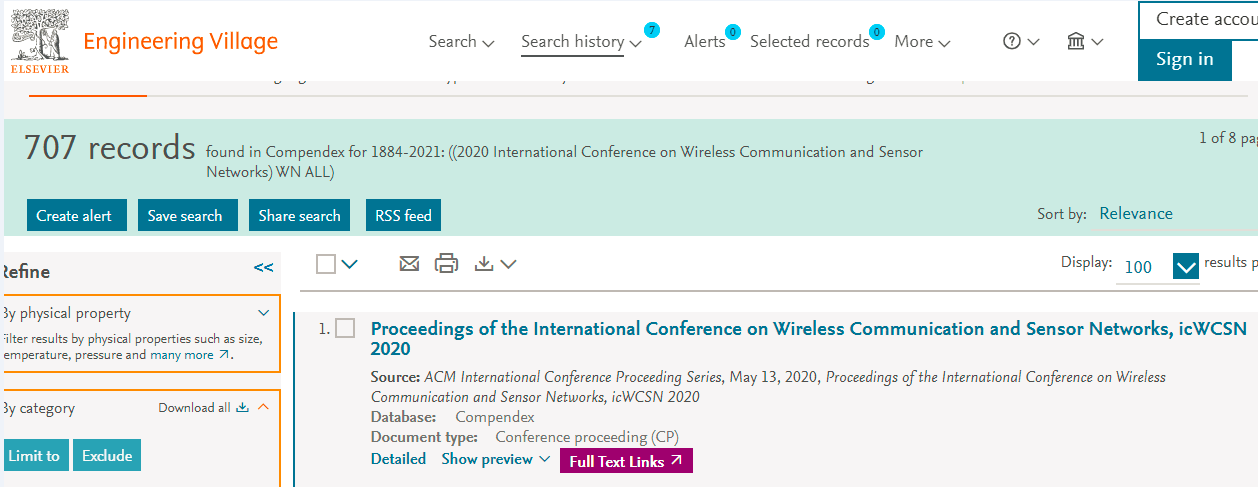The width and height of the screenshot is (1258, 487).
Task: Click the RSS feed button
Action: point(403,216)
